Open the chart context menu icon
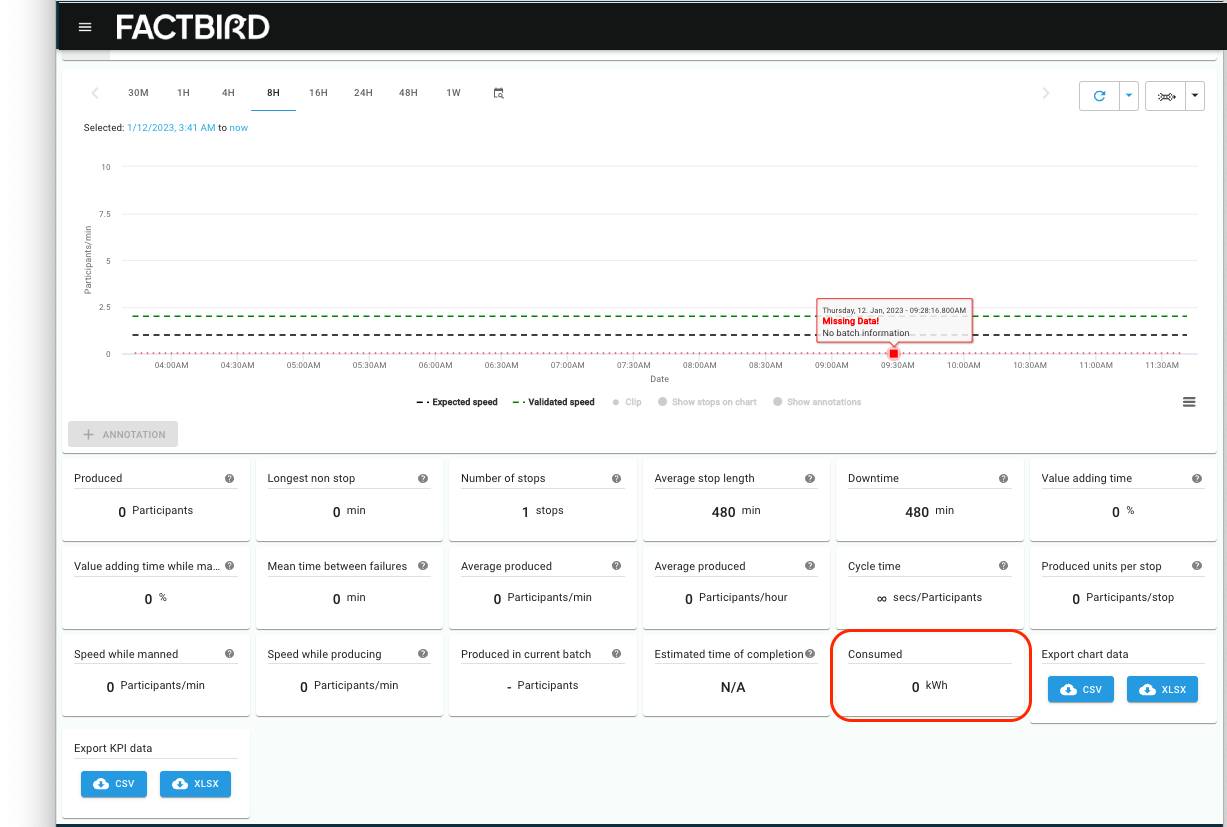Viewport: 1227px width, 827px height. (x=1189, y=402)
